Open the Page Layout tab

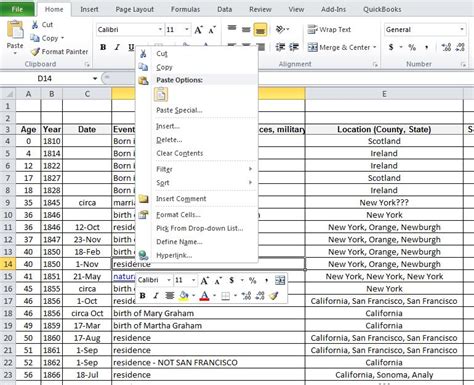point(135,9)
